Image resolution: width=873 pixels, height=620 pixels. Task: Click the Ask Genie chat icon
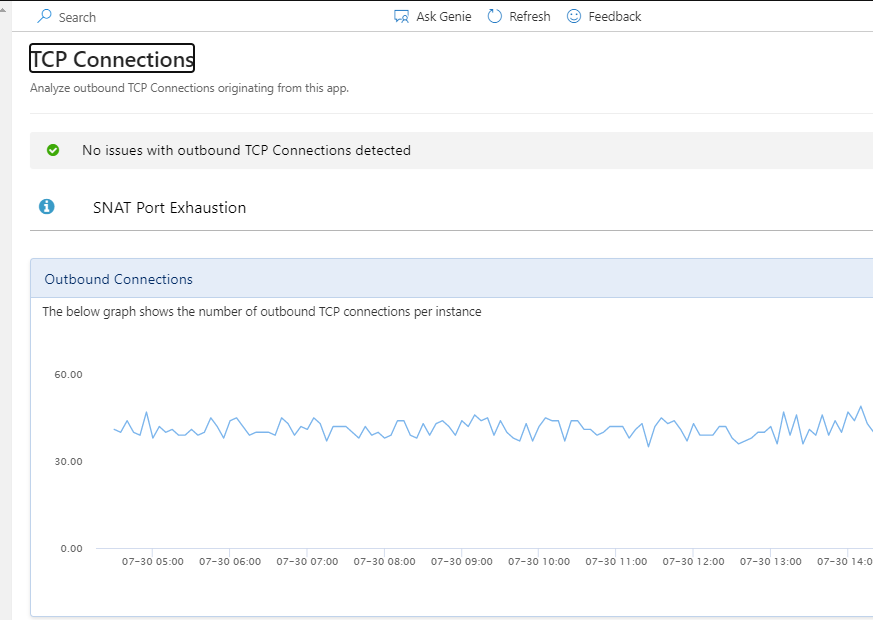pos(401,16)
